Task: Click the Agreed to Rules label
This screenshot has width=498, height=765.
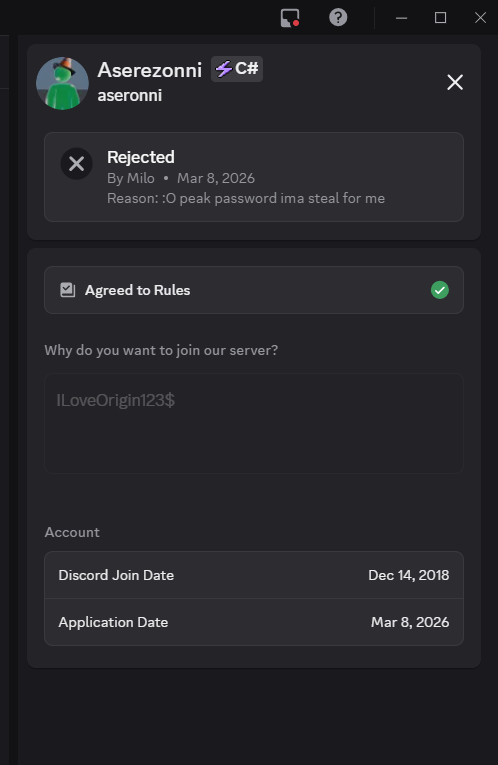Action: (138, 290)
